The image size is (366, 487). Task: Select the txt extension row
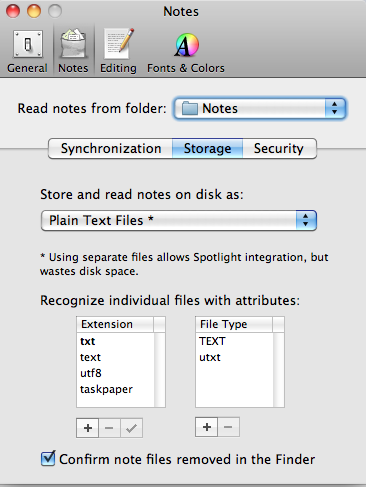[116, 341]
